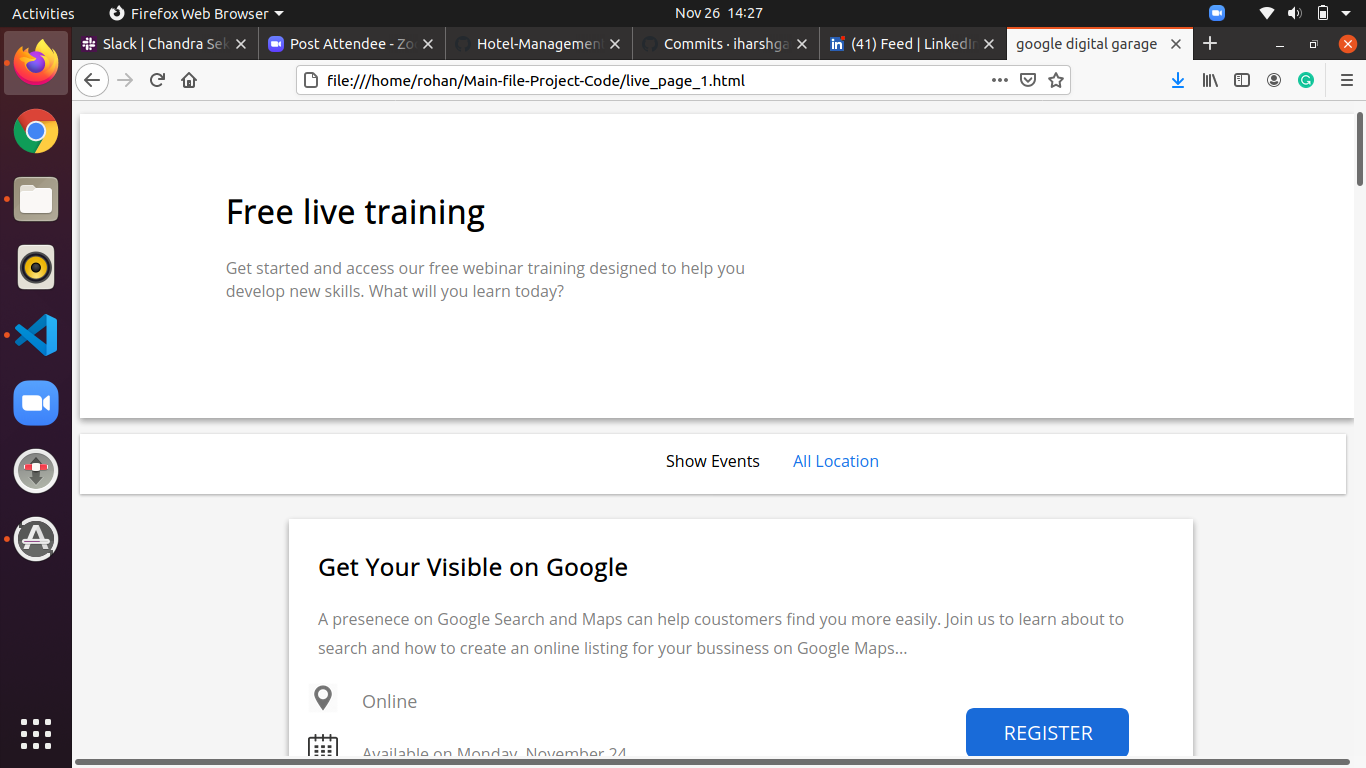This screenshot has width=1366, height=768.
Task: Open page actions three-dot menu
Action: coord(999,80)
